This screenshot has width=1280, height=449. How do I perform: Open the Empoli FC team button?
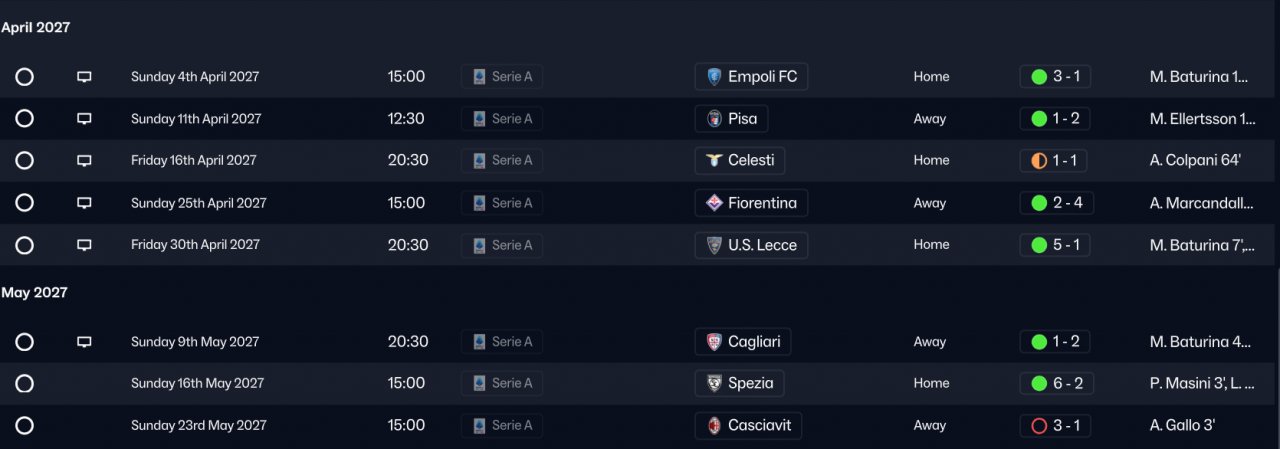pyautogui.click(x=751, y=77)
